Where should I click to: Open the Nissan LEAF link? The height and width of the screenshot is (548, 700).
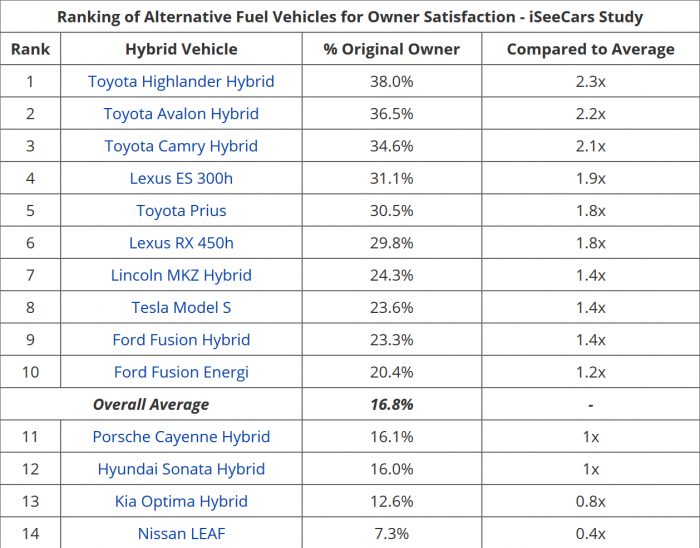[181, 533]
